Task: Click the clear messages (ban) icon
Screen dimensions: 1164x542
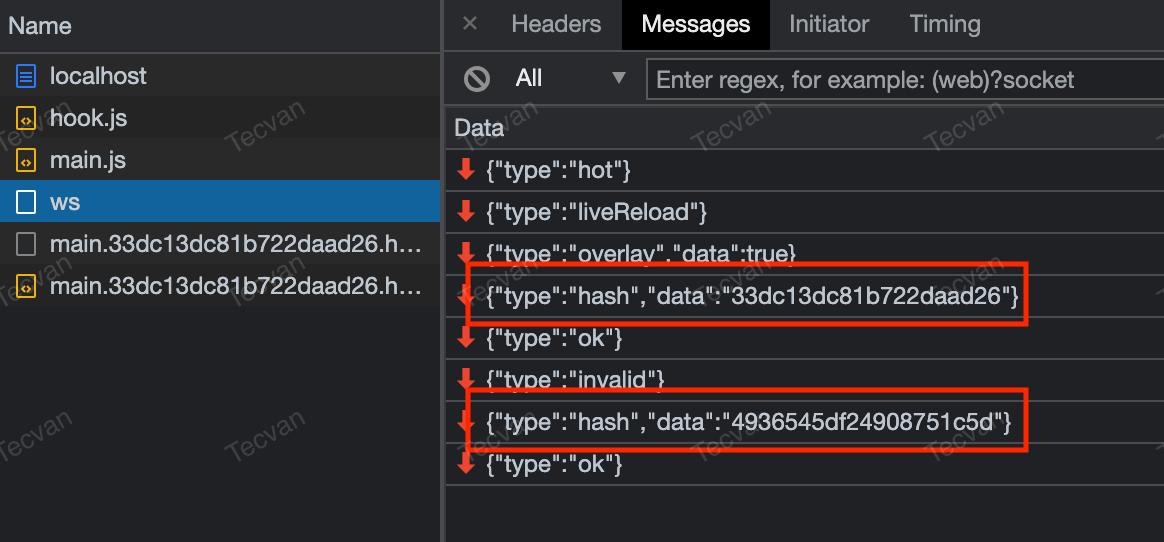Action: [x=477, y=78]
